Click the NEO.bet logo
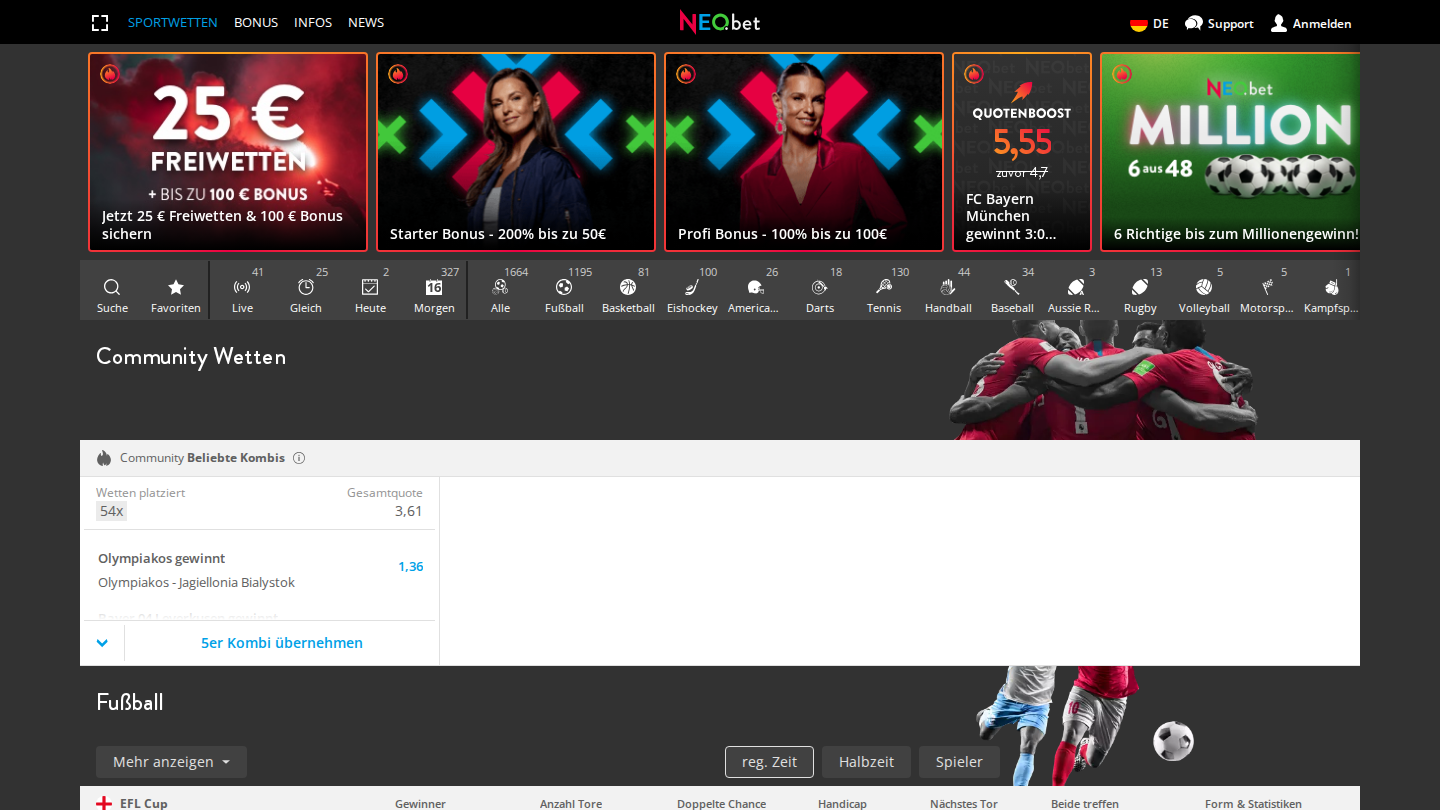The image size is (1440, 810). pyautogui.click(x=720, y=22)
